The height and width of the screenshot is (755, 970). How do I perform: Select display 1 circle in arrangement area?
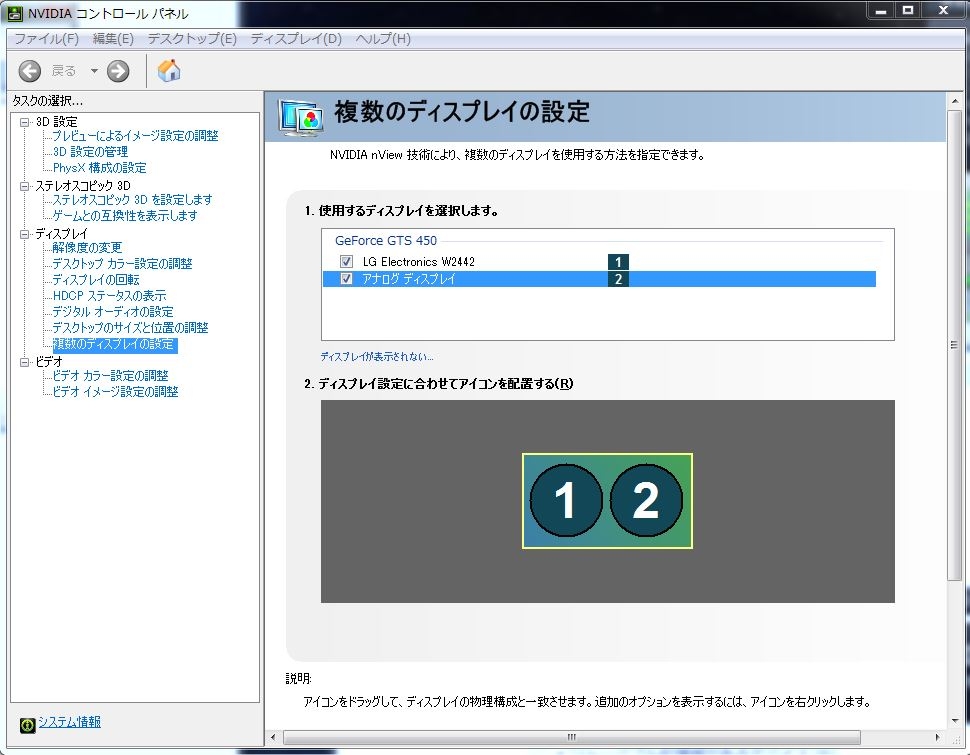(565, 500)
